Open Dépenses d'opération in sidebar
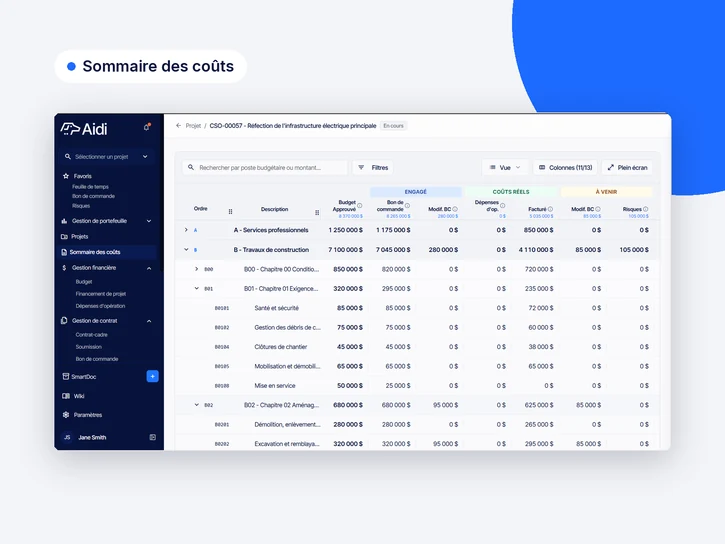Viewport: 725px width, 544px height. [100, 306]
